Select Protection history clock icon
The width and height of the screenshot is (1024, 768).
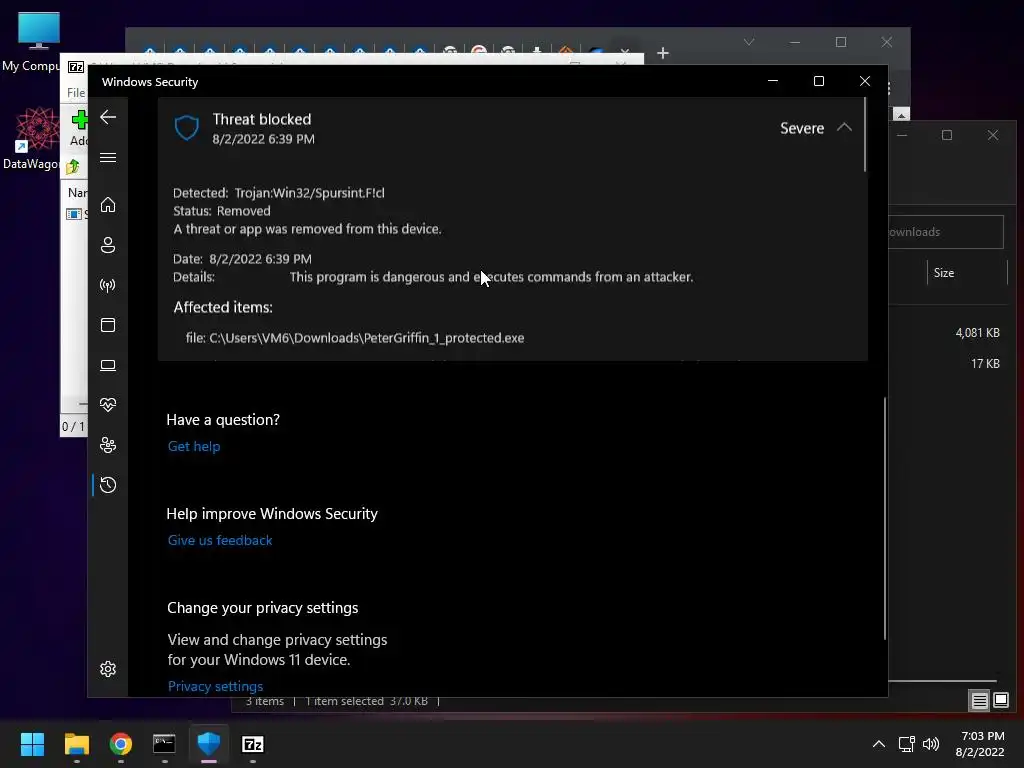click(x=108, y=485)
